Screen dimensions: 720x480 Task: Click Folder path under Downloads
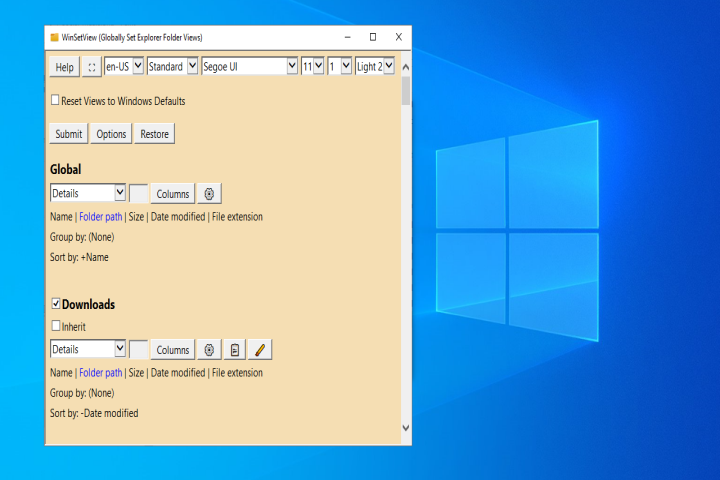(x=101, y=373)
